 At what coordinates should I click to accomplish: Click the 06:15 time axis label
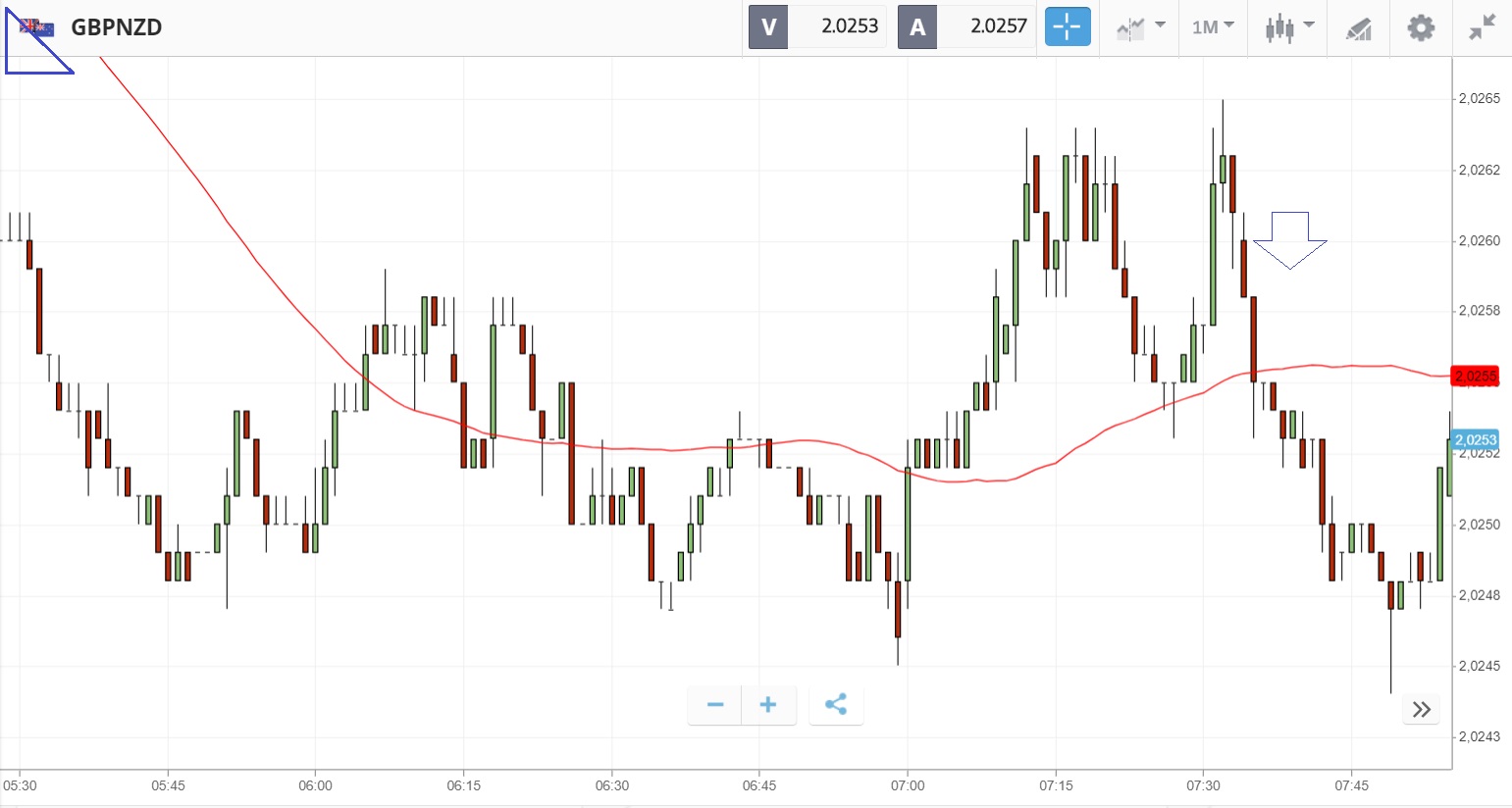coord(464,785)
